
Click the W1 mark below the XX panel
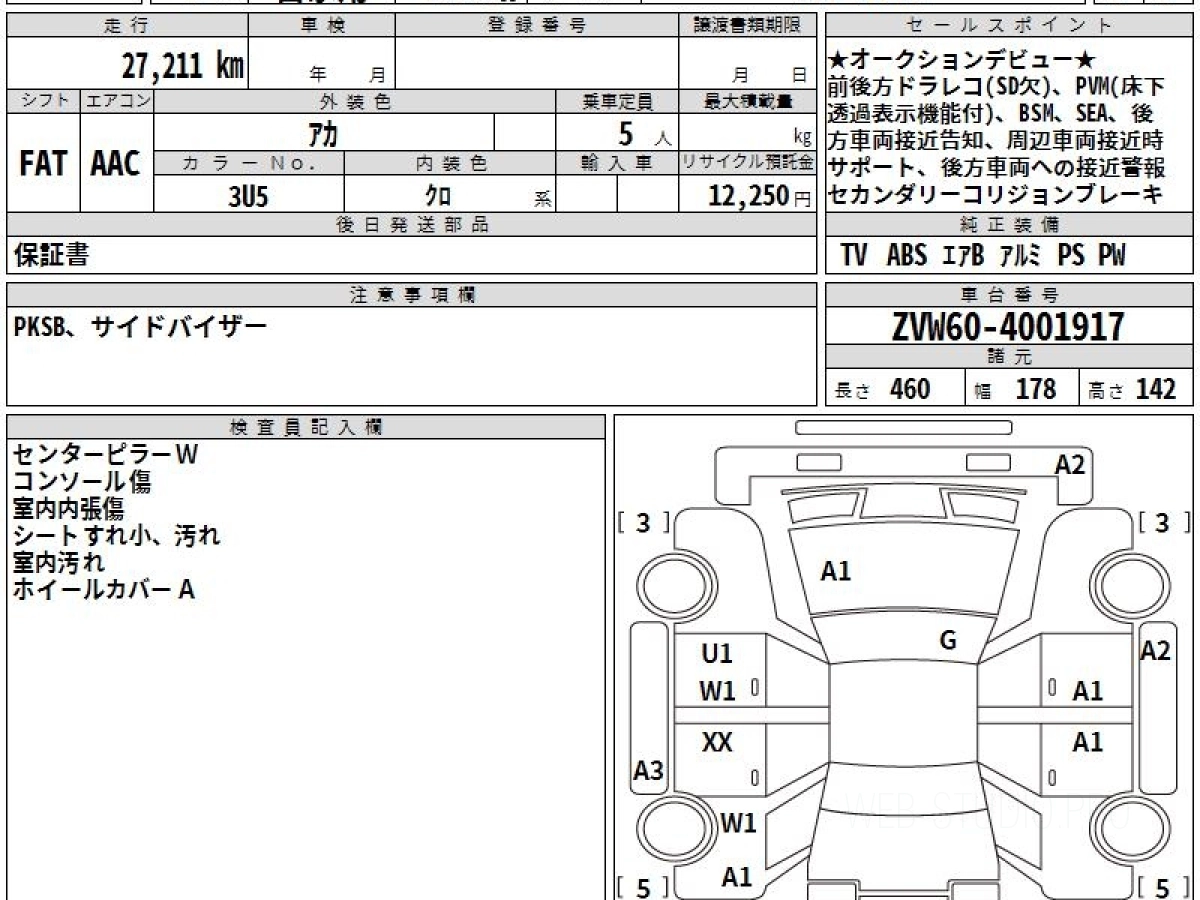point(738,824)
